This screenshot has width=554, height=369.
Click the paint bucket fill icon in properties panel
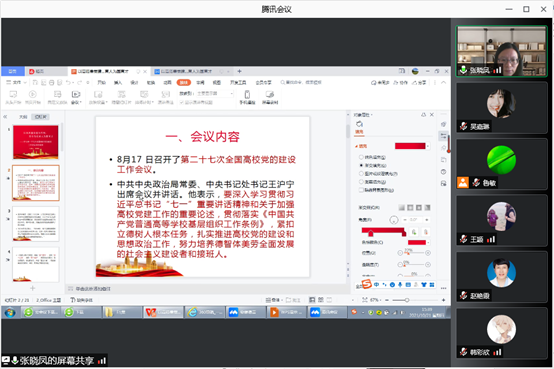point(359,124)
